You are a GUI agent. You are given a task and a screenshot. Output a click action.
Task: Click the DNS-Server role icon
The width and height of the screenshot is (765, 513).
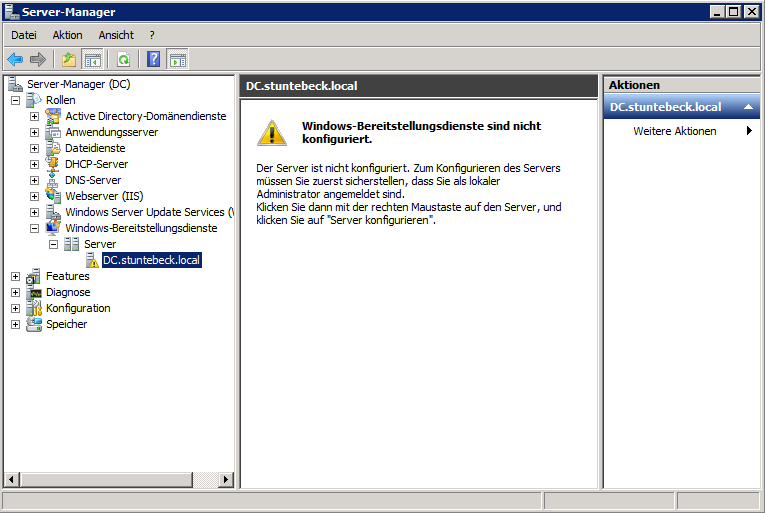pos(53,180)
